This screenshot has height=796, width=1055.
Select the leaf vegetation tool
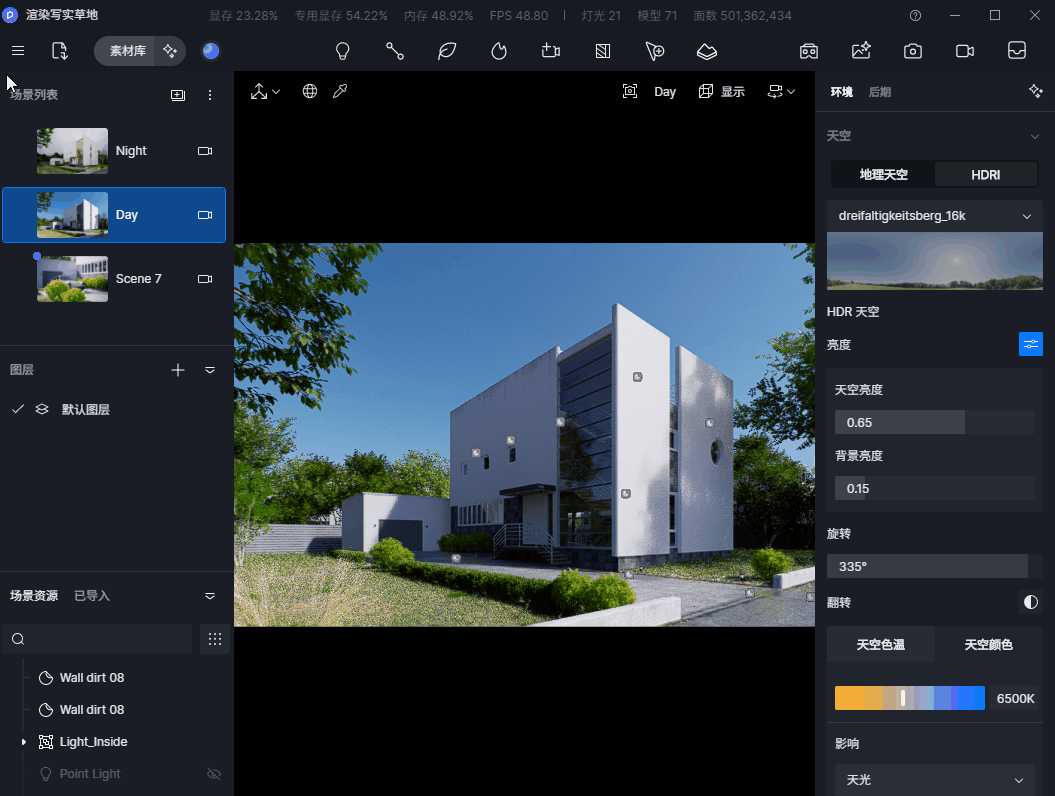point(447,51)
